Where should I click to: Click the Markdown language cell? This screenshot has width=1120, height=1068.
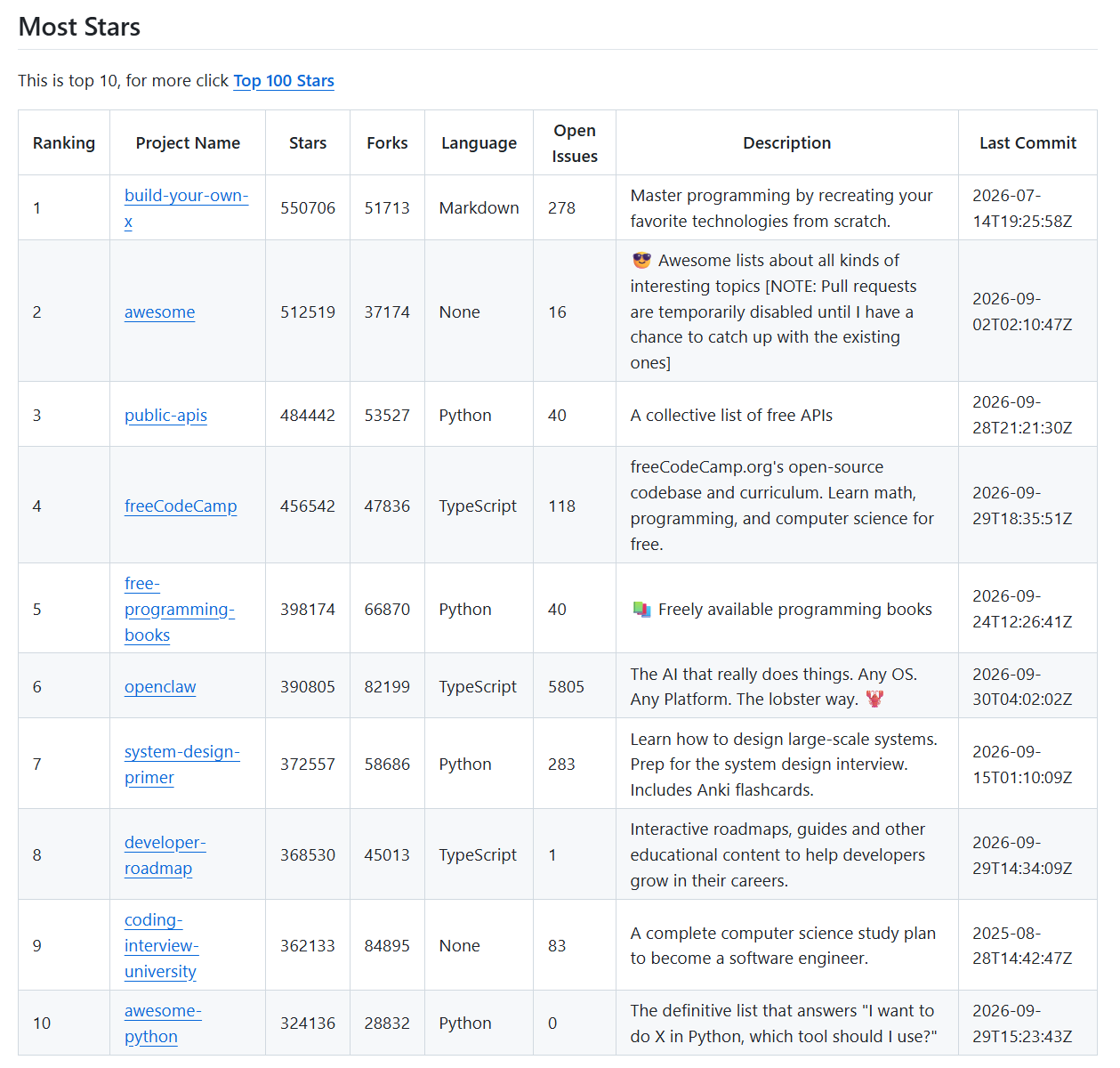click(479, 208)
